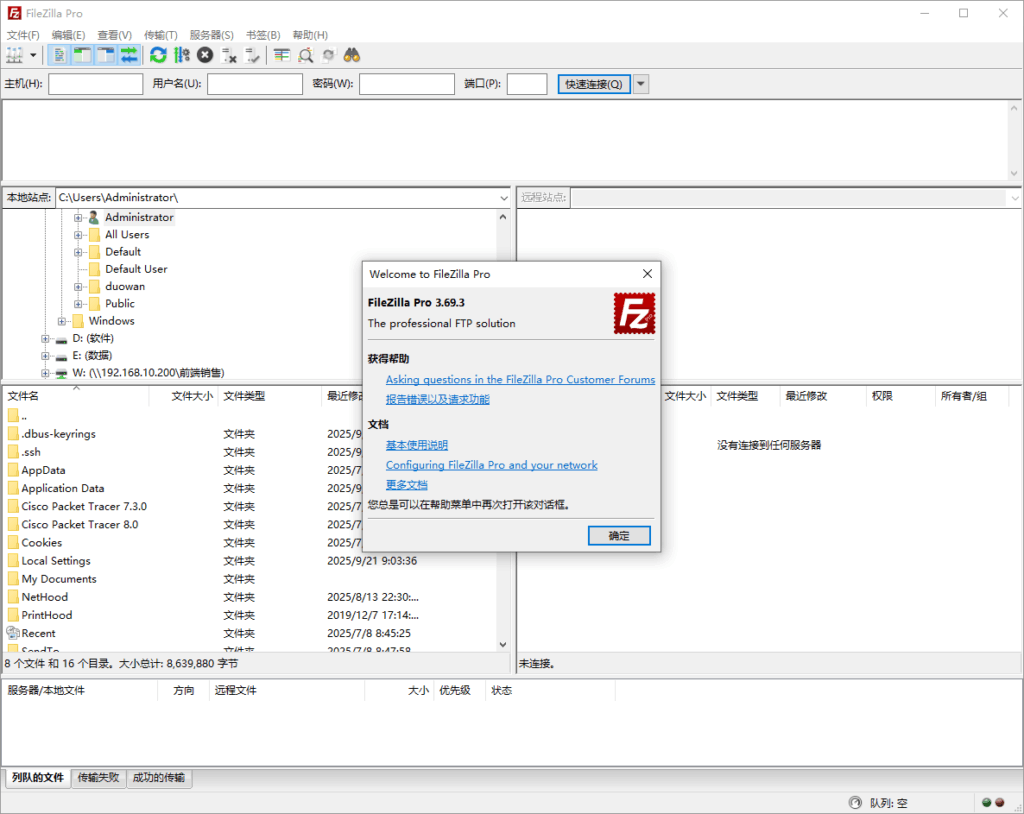Click the 确定 button in the welcome dialog
Viewport: 1024px width, 814px height.
click(619, 535)
